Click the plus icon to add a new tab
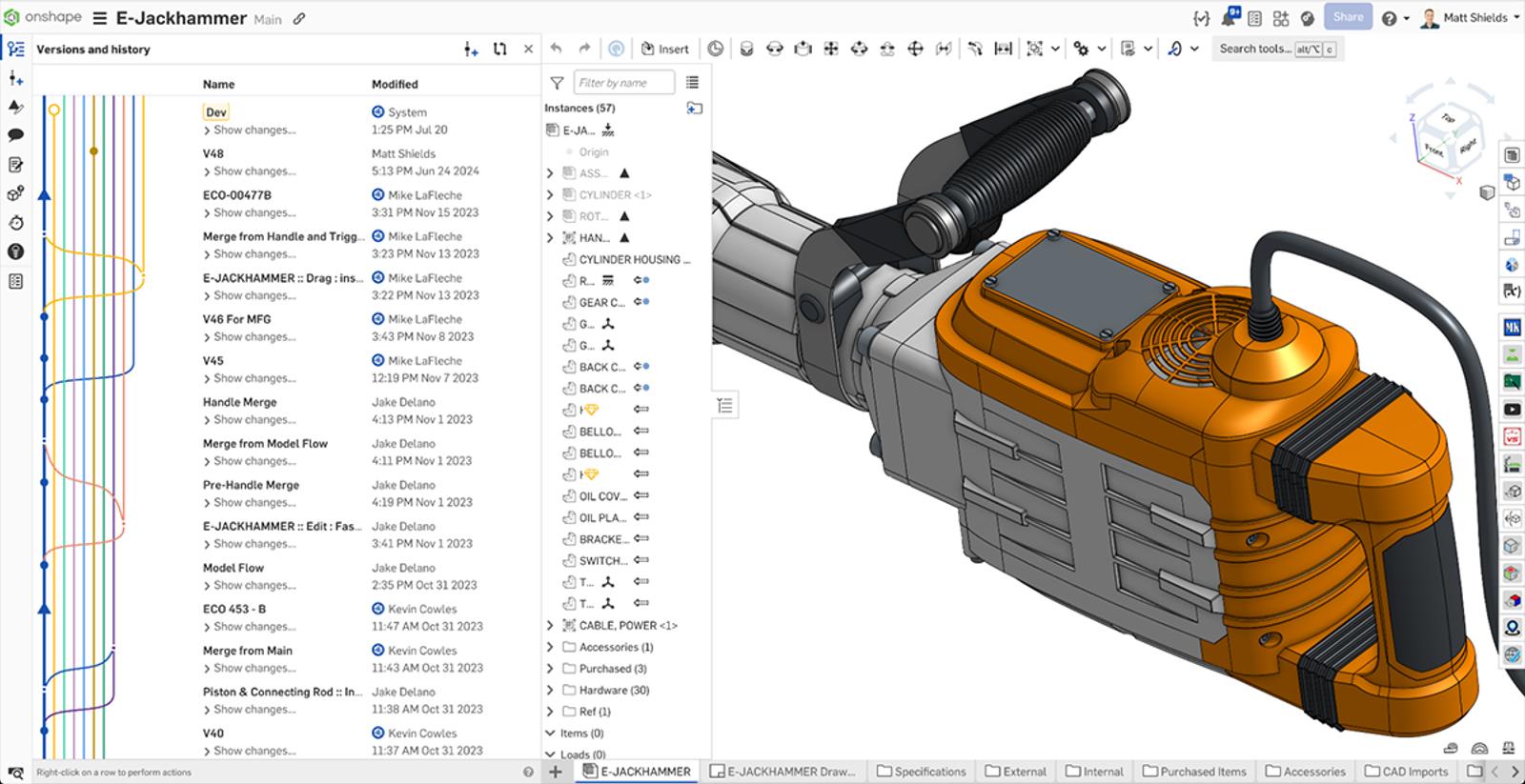Screen dimensions: 1525x784 [556, 772]
